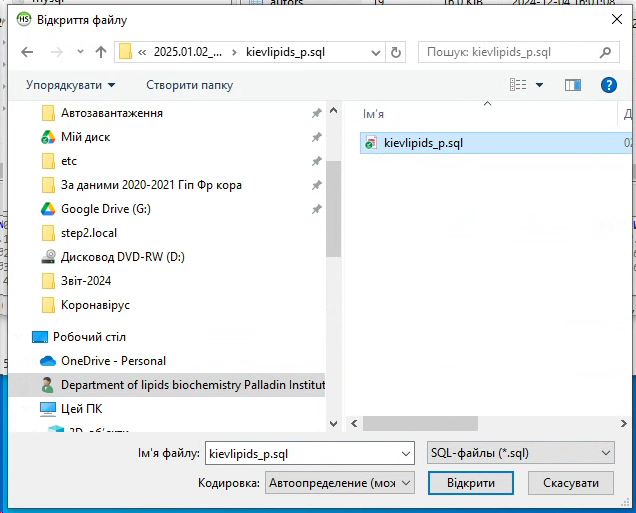
Task: Click the Цей ПК computer icon
Action: pos(47,408)
